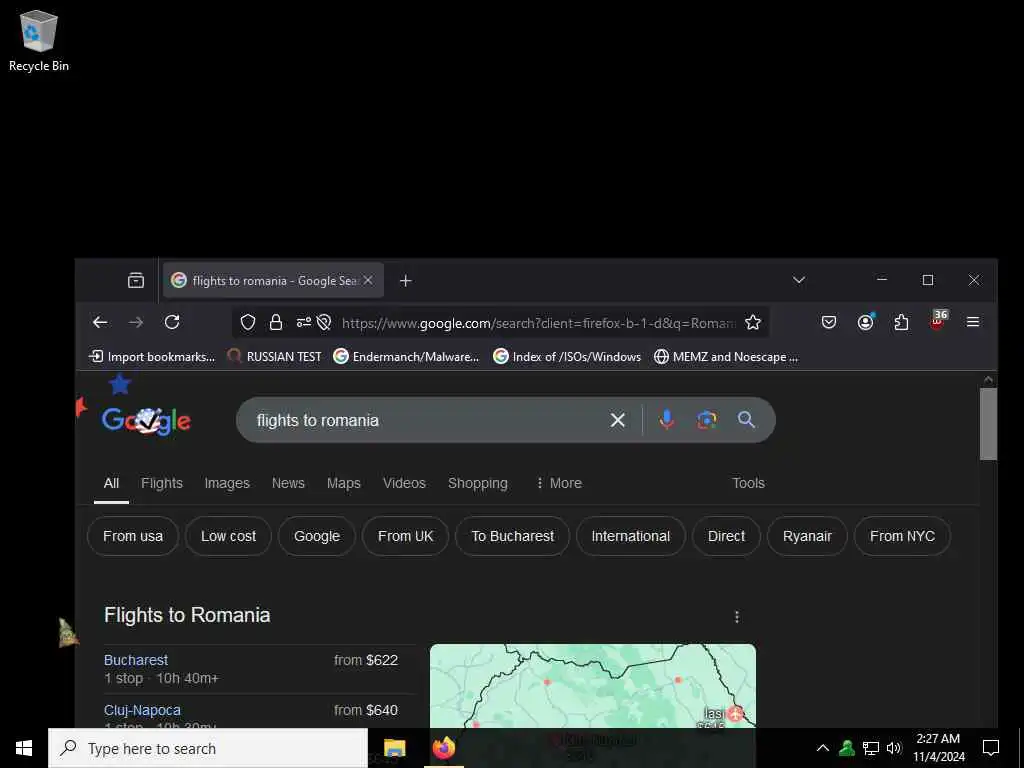Screen dimensions: 1024x768
Task: Switch to the News tab
Action: tap(288, 483)
